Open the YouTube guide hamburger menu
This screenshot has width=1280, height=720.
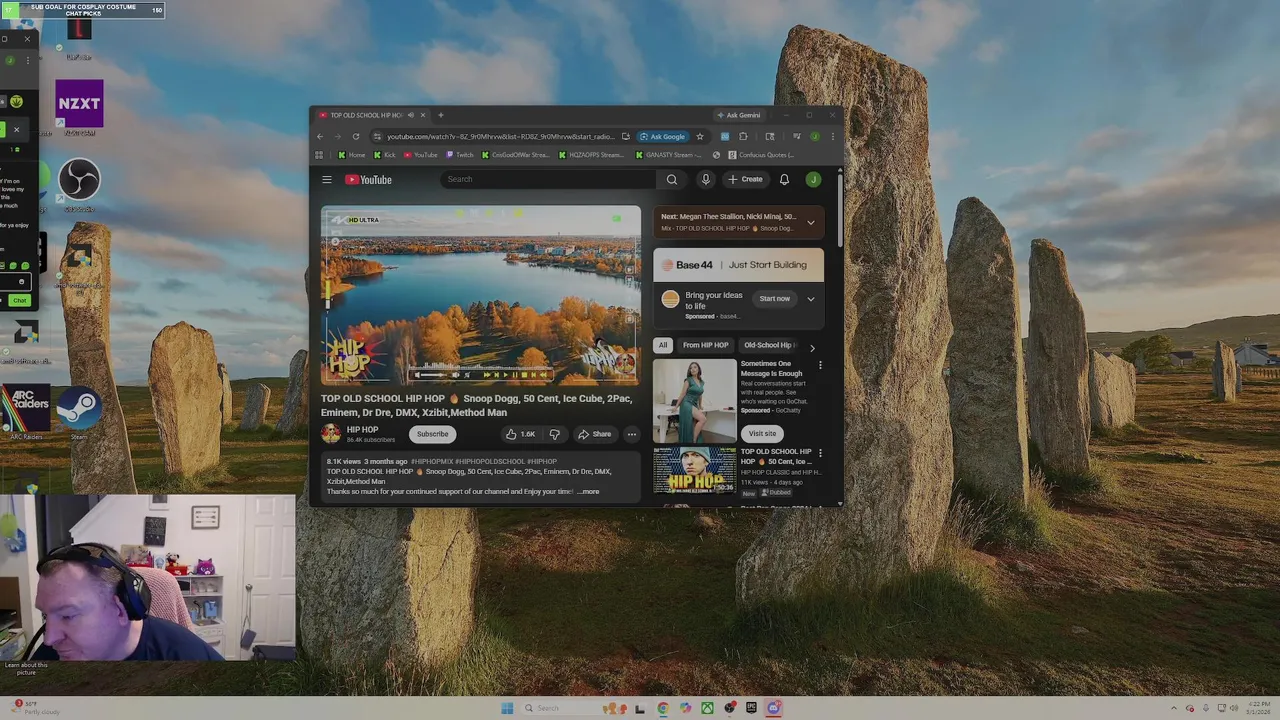pos(327,180)
